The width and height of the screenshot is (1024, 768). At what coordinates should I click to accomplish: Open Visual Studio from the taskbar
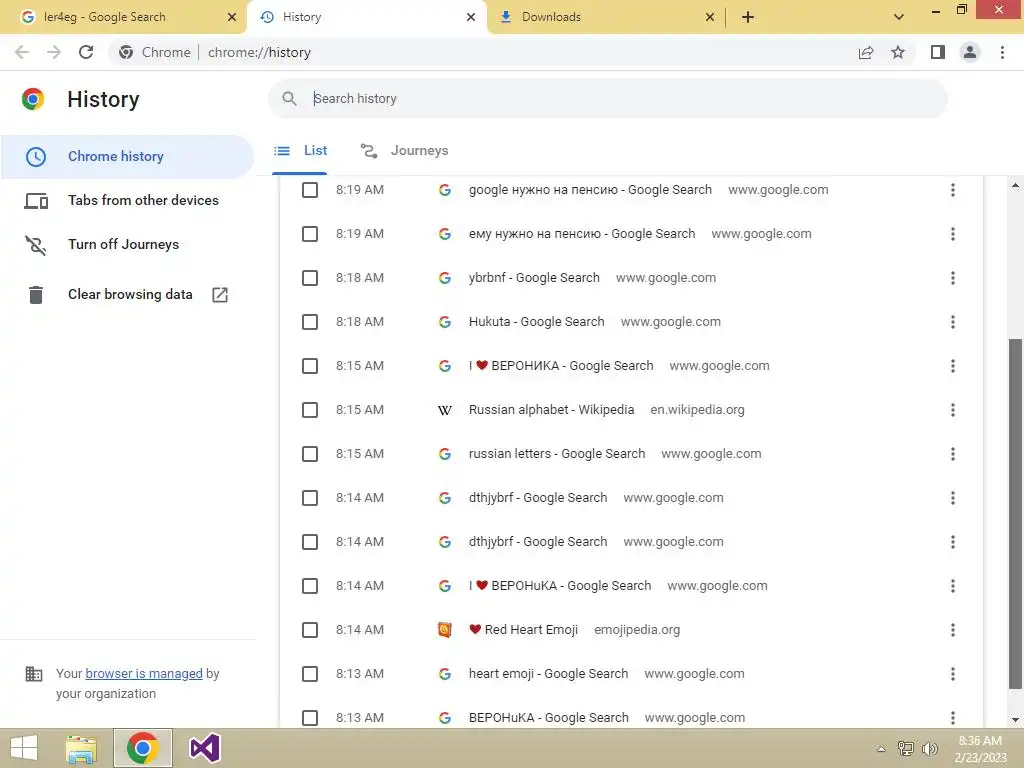point(204,748)
